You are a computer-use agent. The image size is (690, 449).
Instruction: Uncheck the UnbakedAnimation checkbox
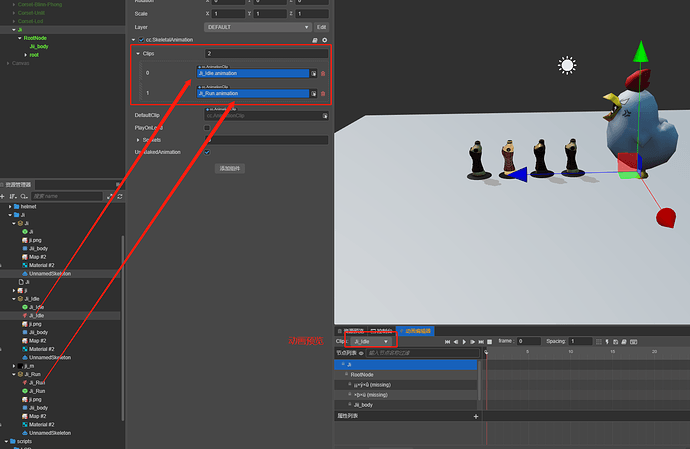pyautogui.click(x=207, y=152)
